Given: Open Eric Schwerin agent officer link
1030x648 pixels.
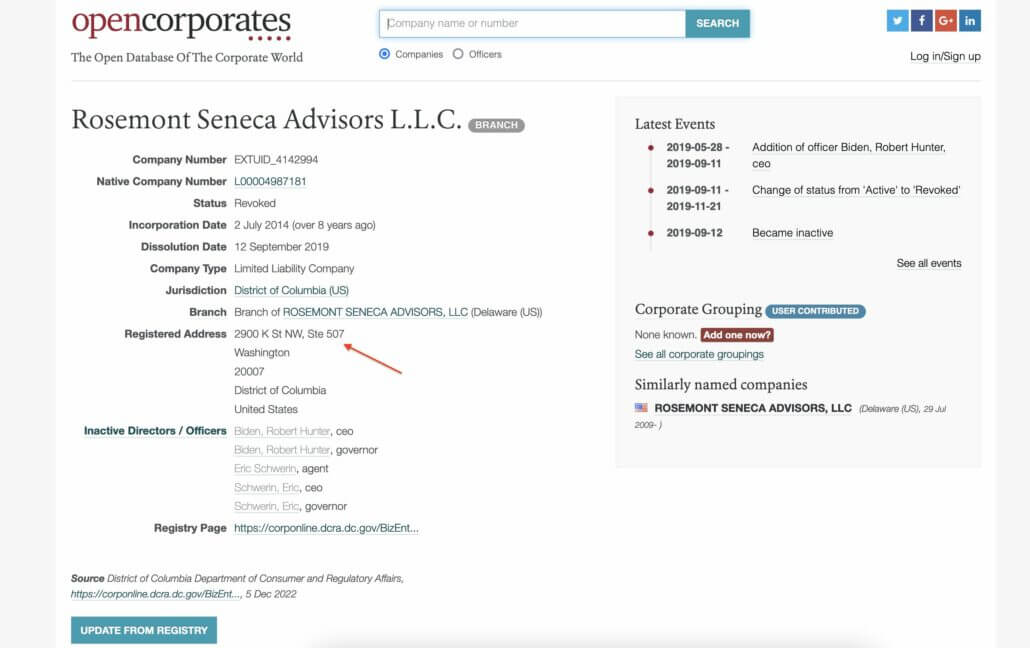Looking at the screenshot, I should tap(265, 469).
